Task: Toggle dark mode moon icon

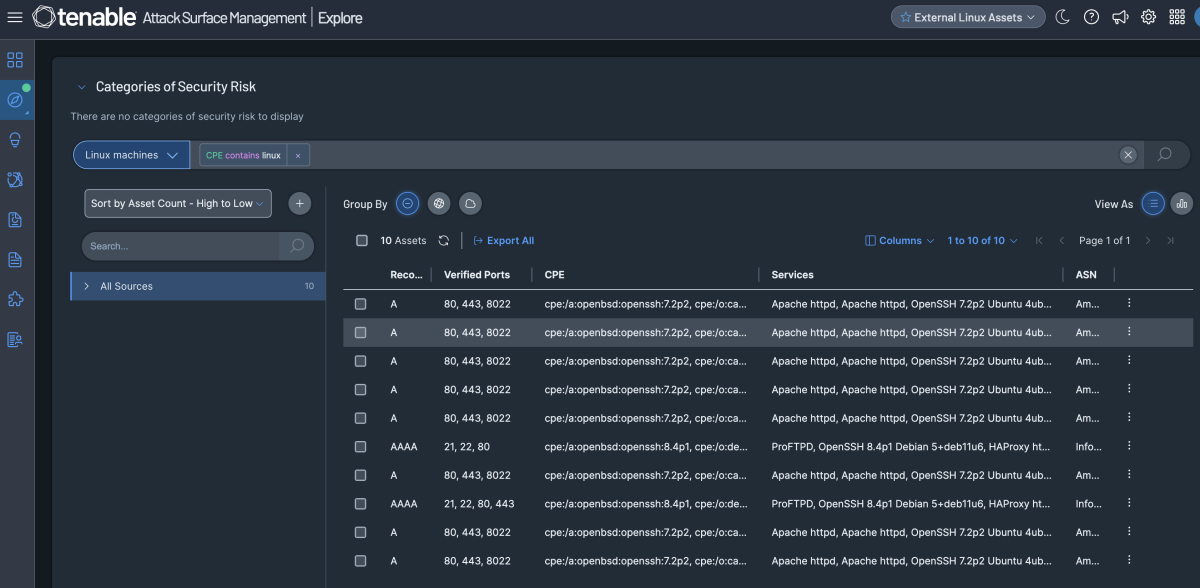Action: pyautogui.click(x=1063, y=17)
